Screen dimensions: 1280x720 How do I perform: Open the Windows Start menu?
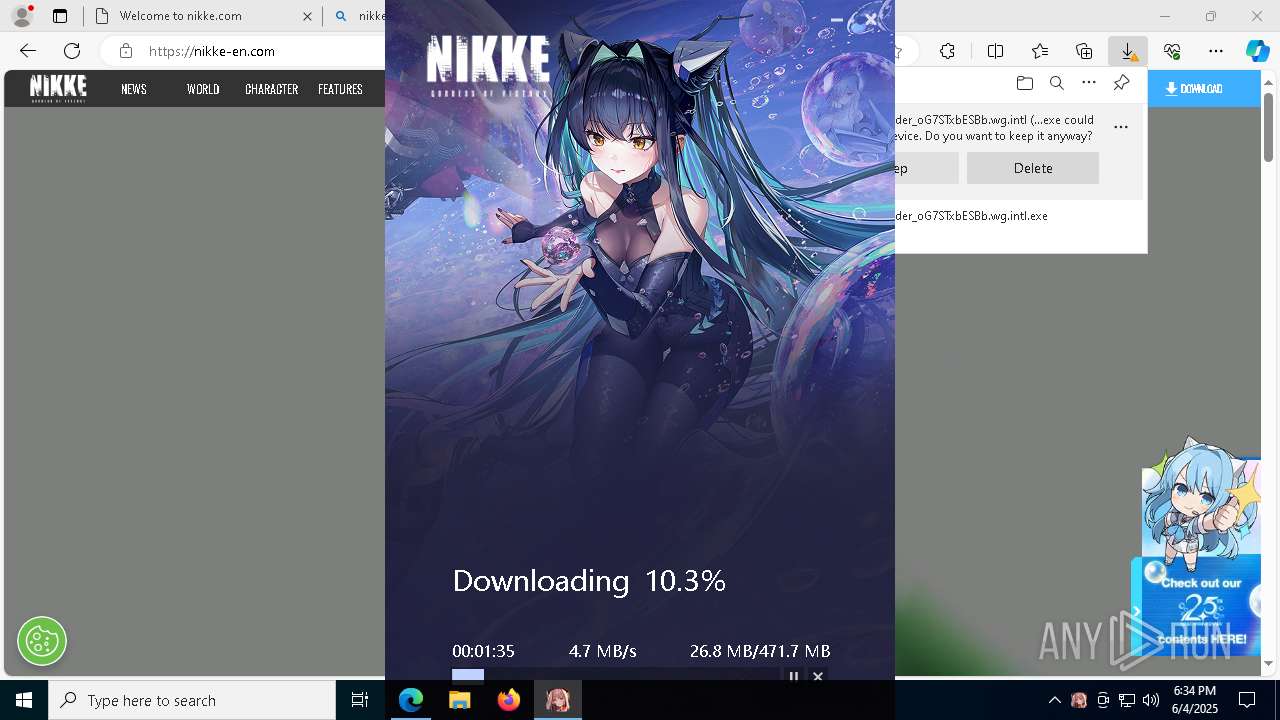click(24, 700)
